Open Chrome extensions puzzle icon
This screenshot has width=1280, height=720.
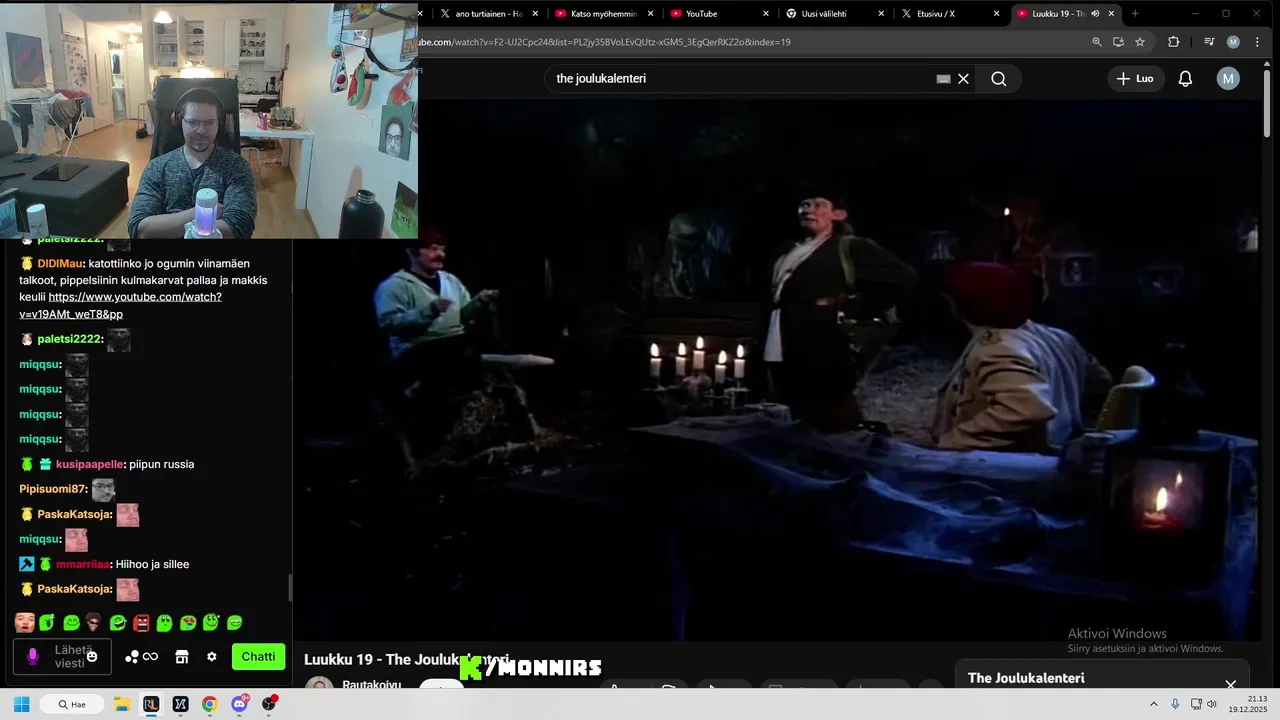click(x=1174, y=42)
